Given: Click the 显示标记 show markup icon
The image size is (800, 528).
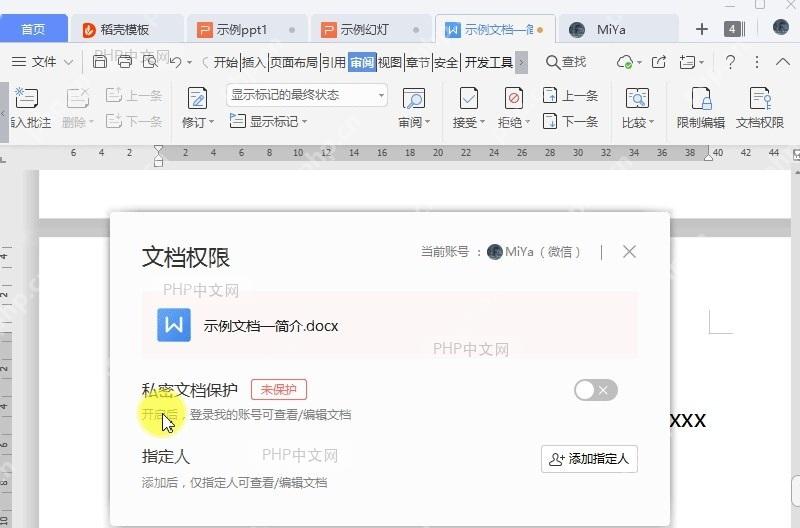Looking at the screenshot, I should [238, 121].
